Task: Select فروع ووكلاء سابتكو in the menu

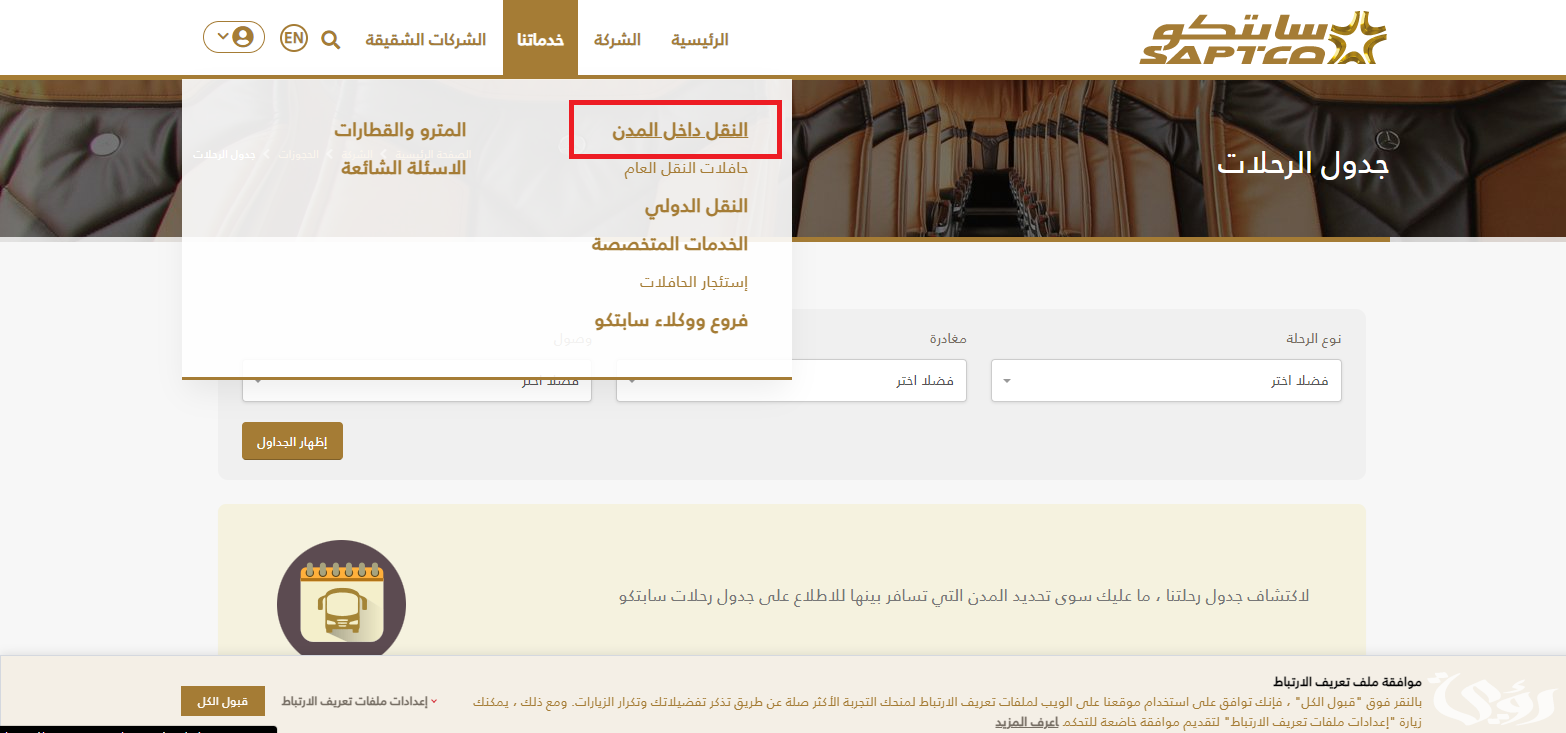Action: click(x=671, y=320)
